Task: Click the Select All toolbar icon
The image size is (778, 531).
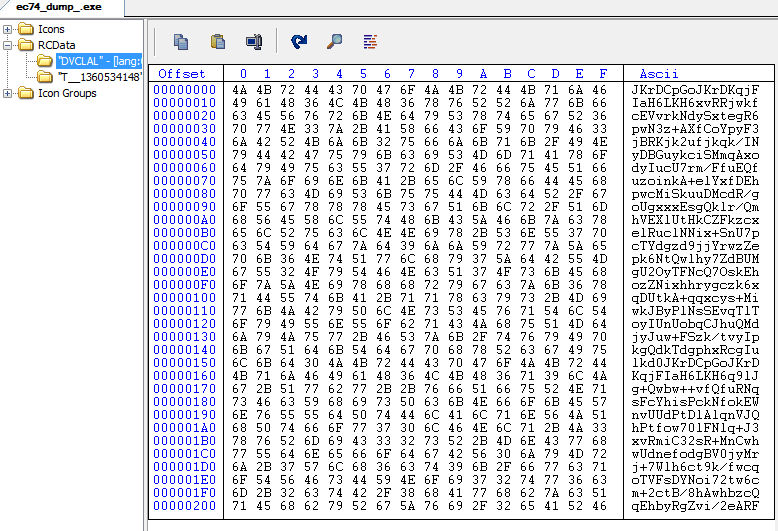Action: [253, 41]
